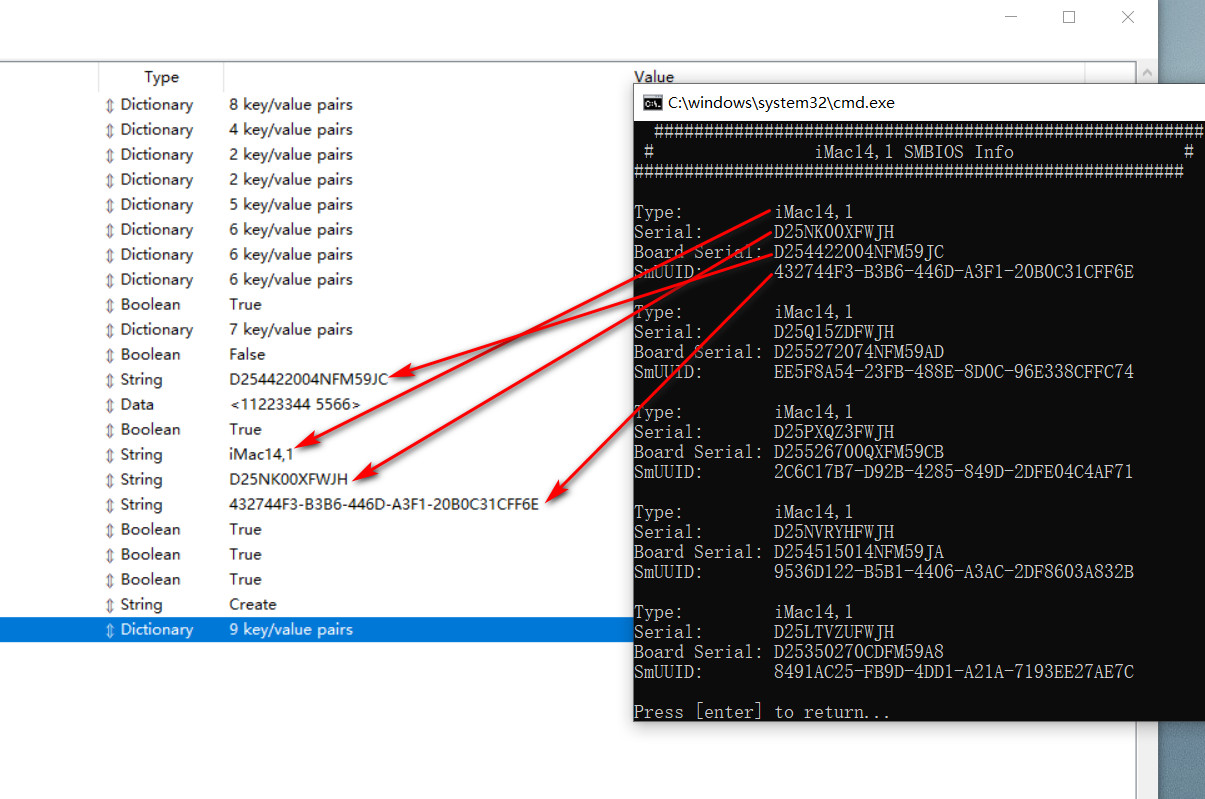Click board serial 'D255272074NFM59AD' in the console
Viewport: 1205px width, 799px height.
pyautogui.click(x=859, y=352)
